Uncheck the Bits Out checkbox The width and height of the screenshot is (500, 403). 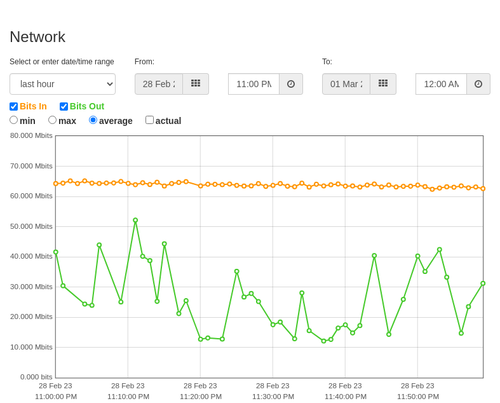point(64,106)
